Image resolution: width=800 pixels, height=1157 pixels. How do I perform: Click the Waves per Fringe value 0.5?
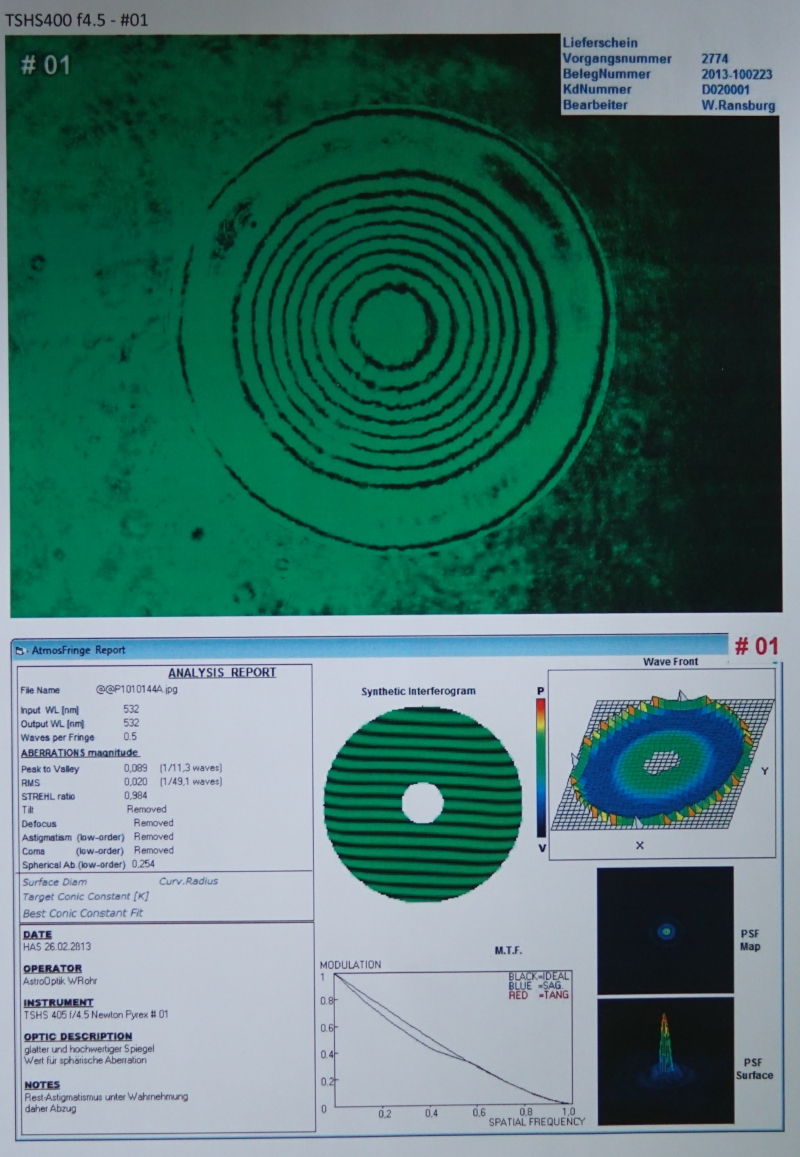130,737
